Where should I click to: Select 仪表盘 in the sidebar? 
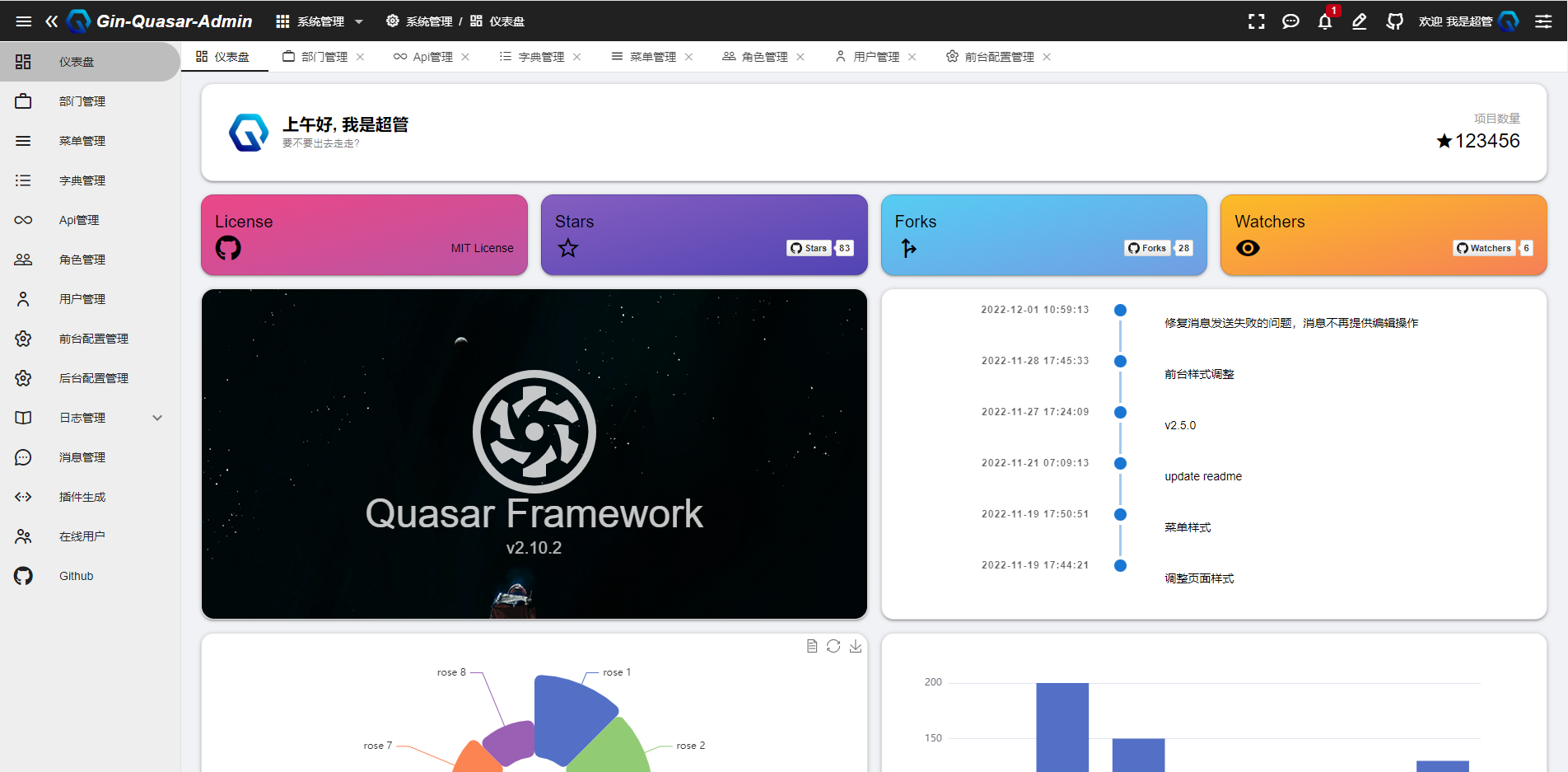click(90, 62)
